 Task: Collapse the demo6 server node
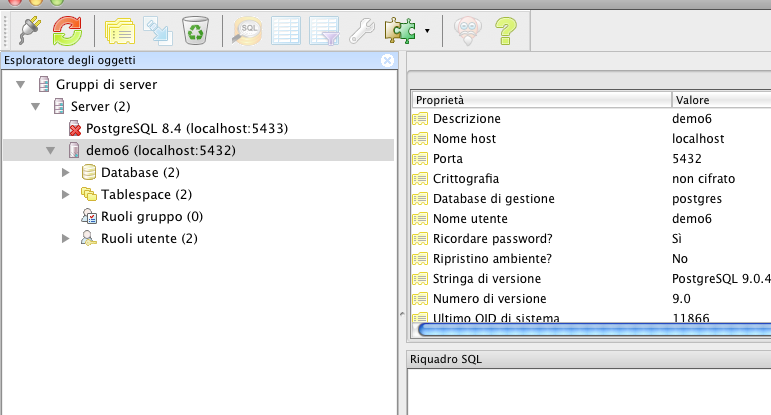[51, 150]
